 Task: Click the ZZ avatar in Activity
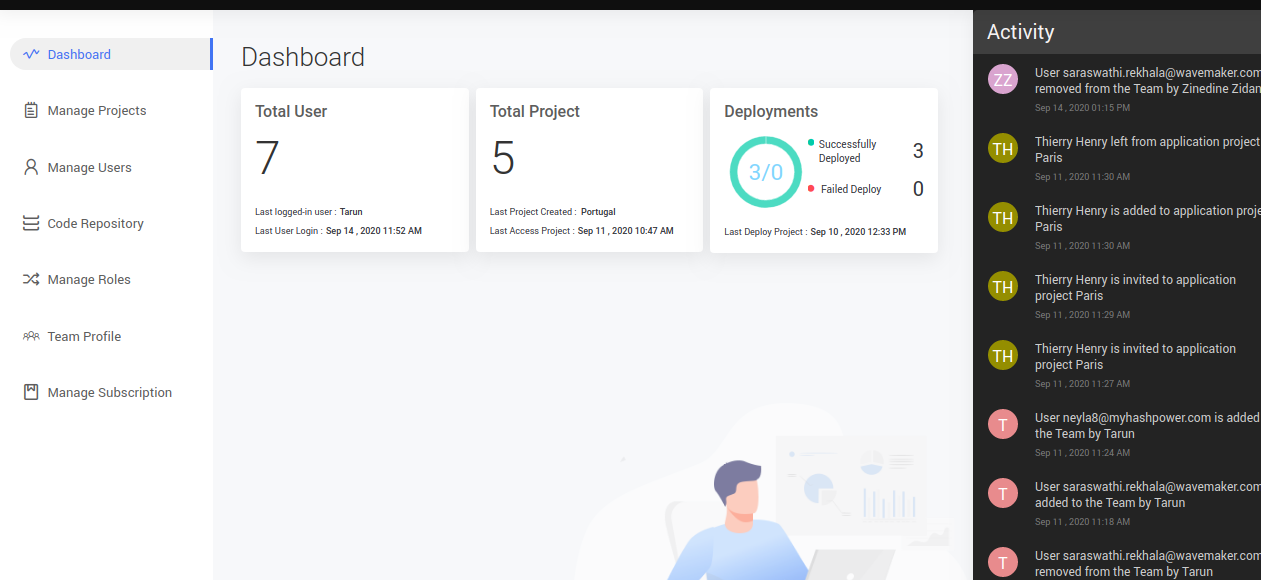point(1002,80)
